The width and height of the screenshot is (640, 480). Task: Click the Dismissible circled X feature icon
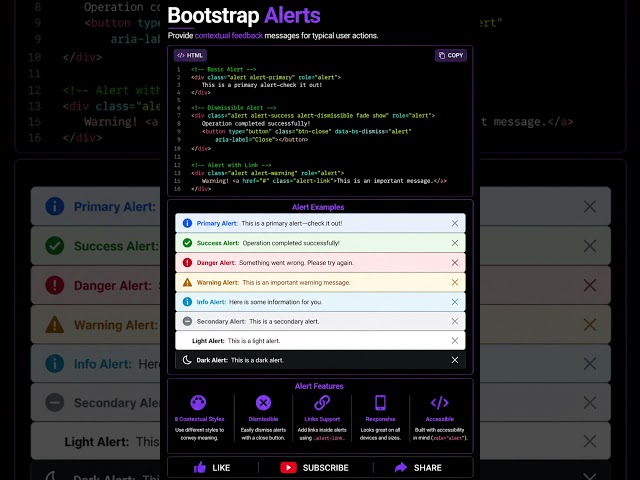[x=263, y=403]
